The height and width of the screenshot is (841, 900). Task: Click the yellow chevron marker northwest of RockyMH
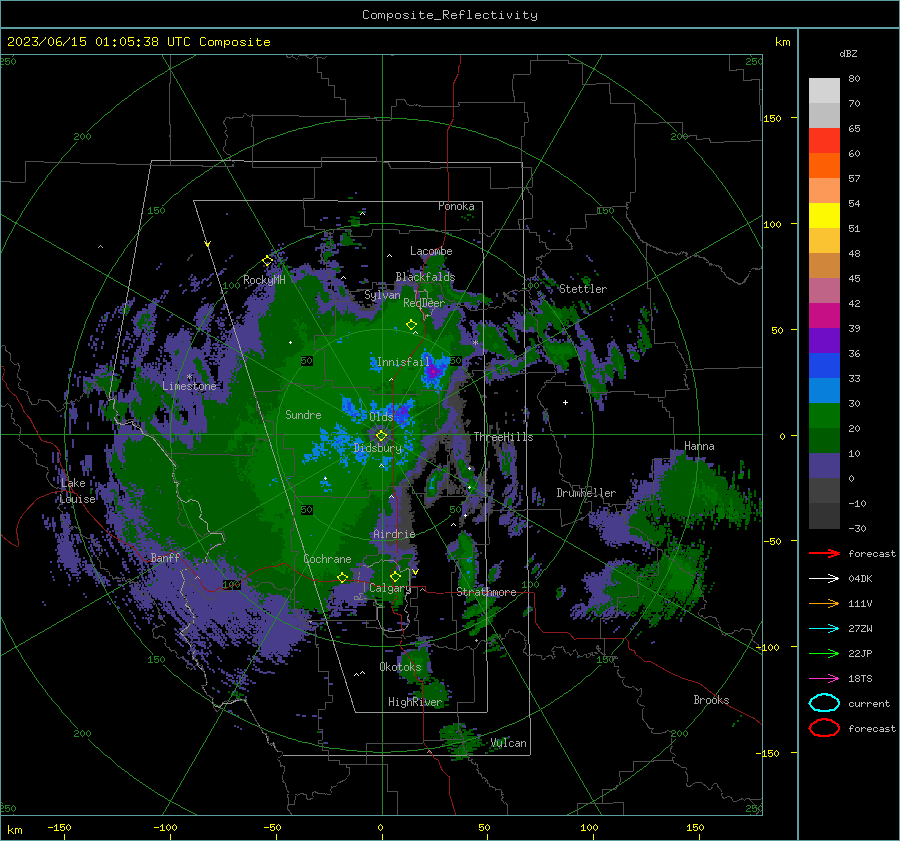tap(207, 244)
